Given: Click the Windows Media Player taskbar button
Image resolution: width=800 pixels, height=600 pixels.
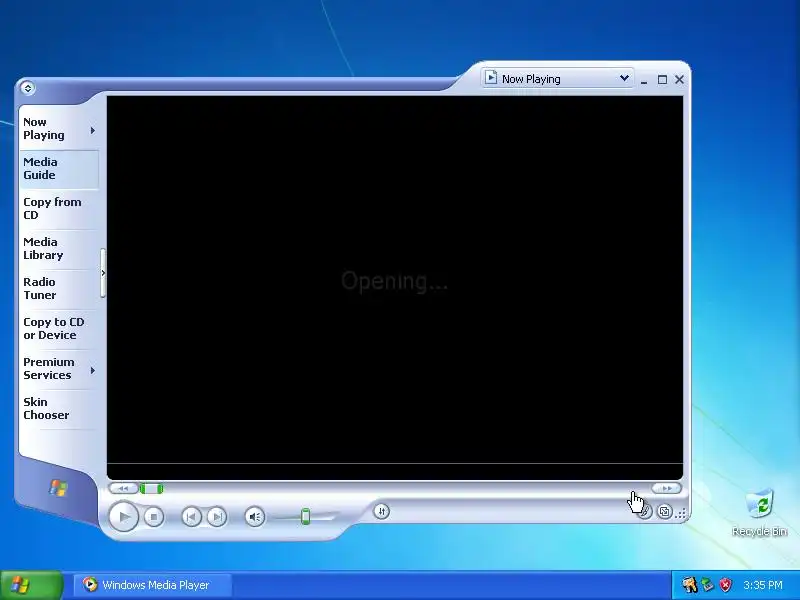Looking at the screenshot, I should pos(153,585).
